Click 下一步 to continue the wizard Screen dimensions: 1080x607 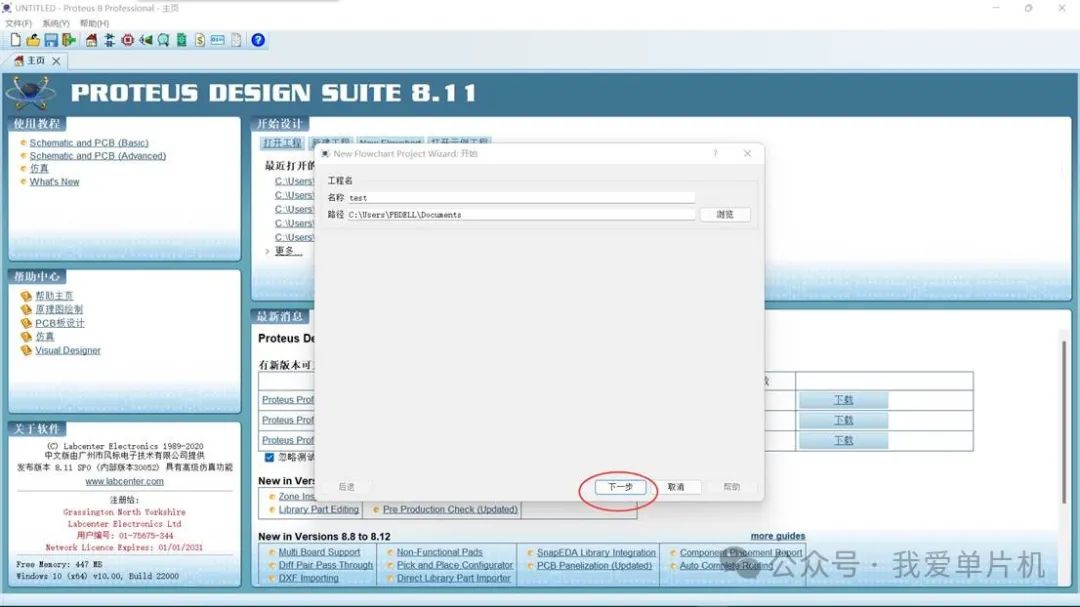[620, 487]
